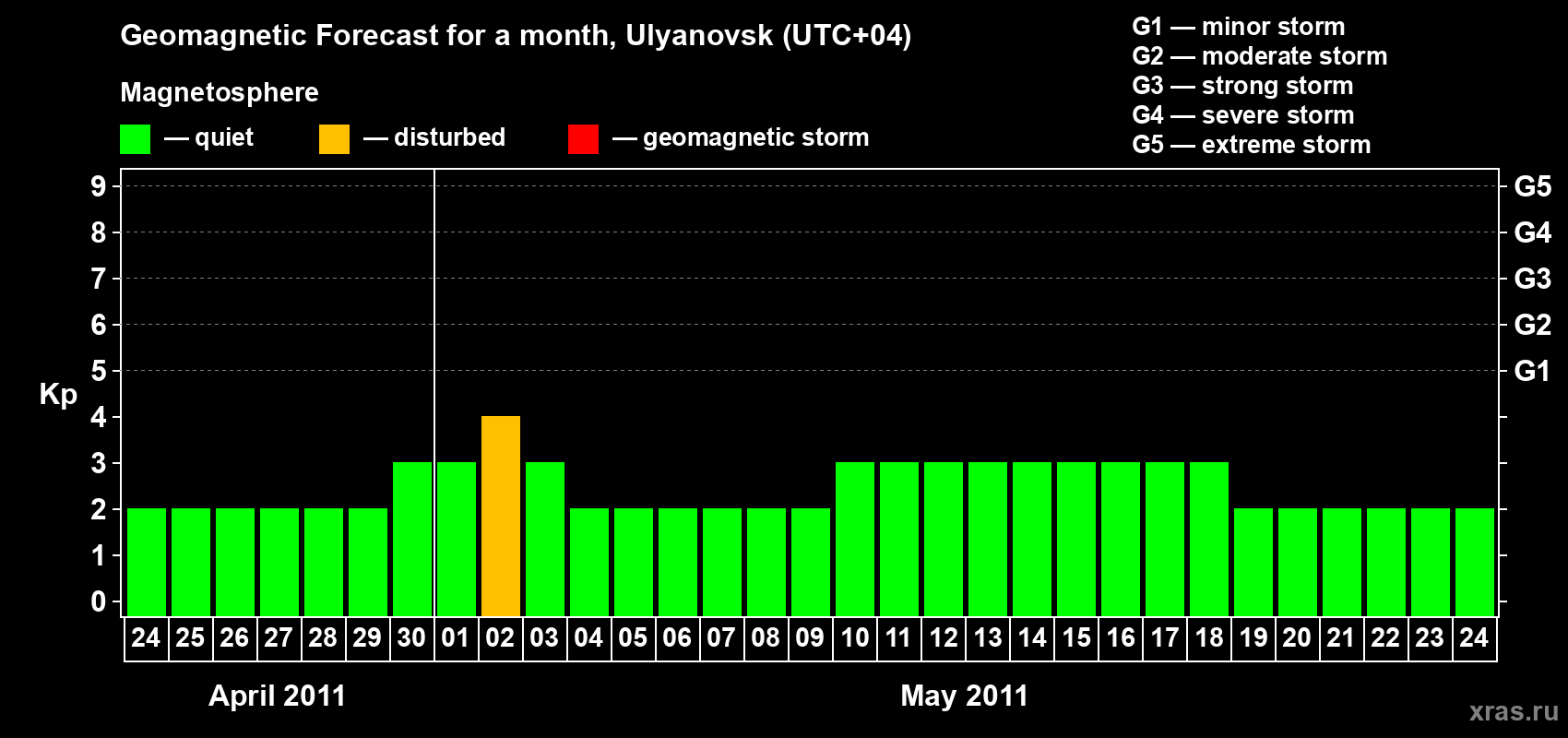The width and height of the screenshot is (1568, 738).
Task: Click the red geomagnetic storm legend swatch
Action: coord(583,139)
